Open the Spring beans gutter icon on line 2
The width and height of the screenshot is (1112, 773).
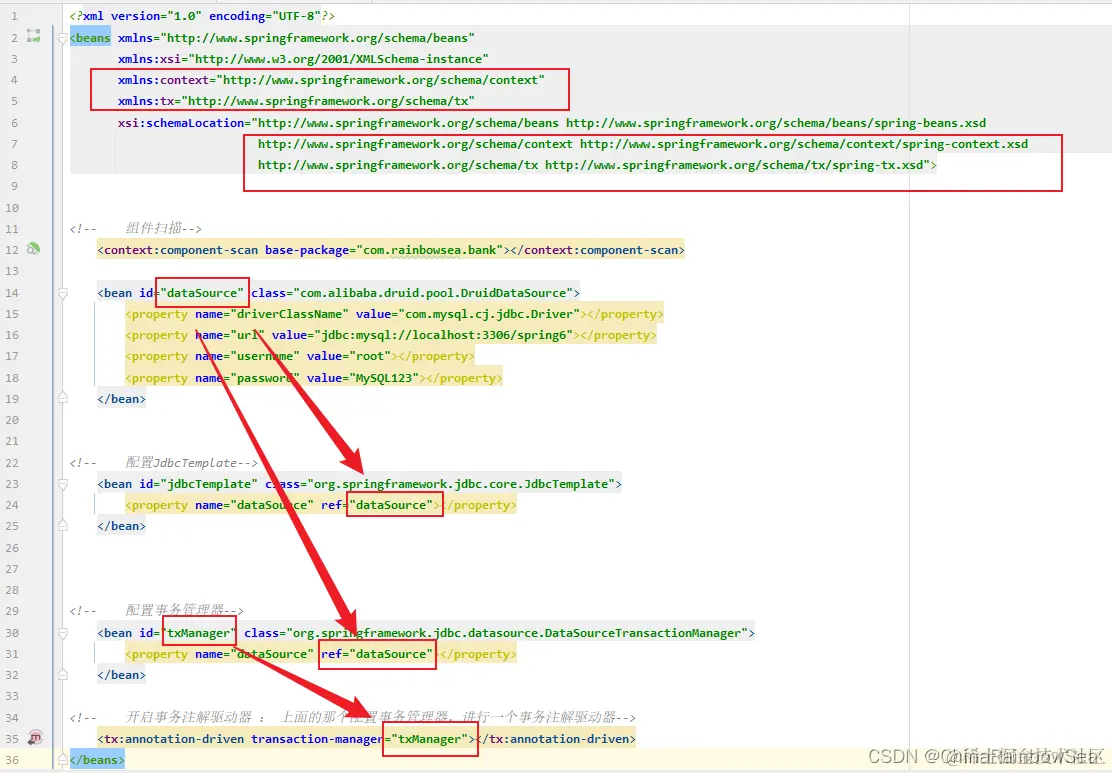(x=33, y=35)
